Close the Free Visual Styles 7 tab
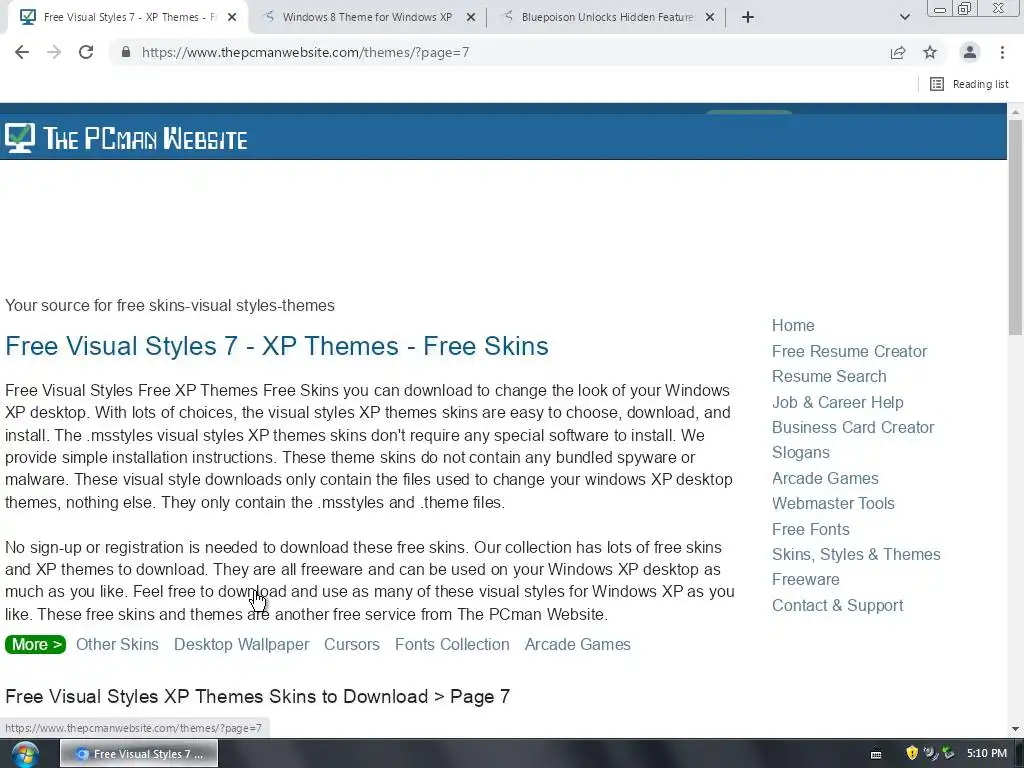1024x768 pixels. [232, 17]
